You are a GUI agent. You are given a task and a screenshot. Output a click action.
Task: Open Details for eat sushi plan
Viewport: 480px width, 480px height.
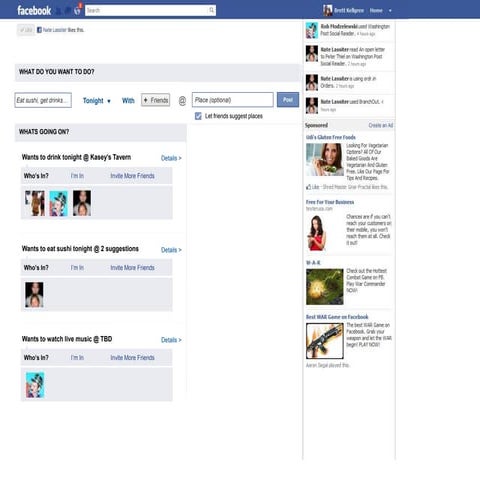(171, 250)
